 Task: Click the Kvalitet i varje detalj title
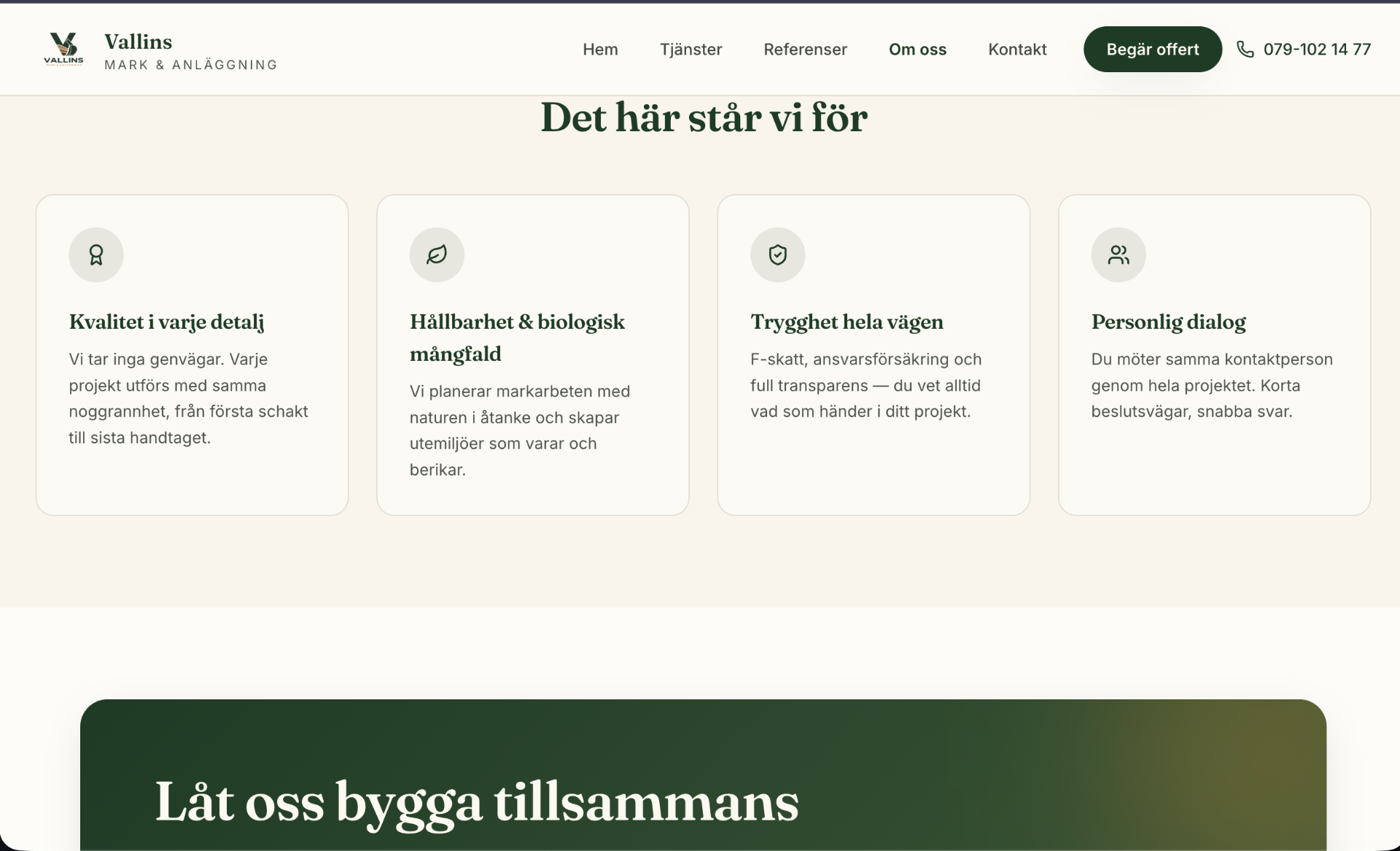[166, 322]
